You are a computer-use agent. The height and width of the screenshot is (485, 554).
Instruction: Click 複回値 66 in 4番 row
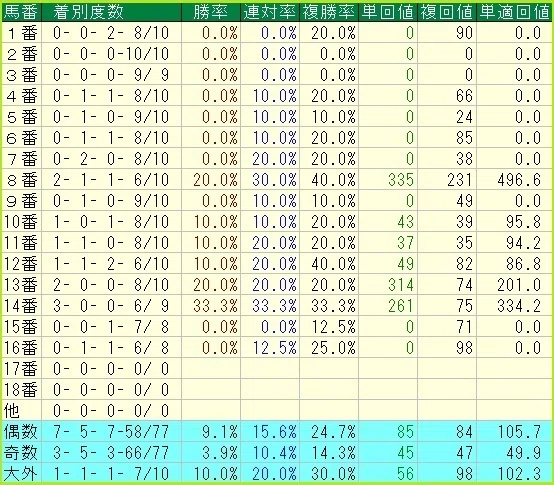[464, 96]
